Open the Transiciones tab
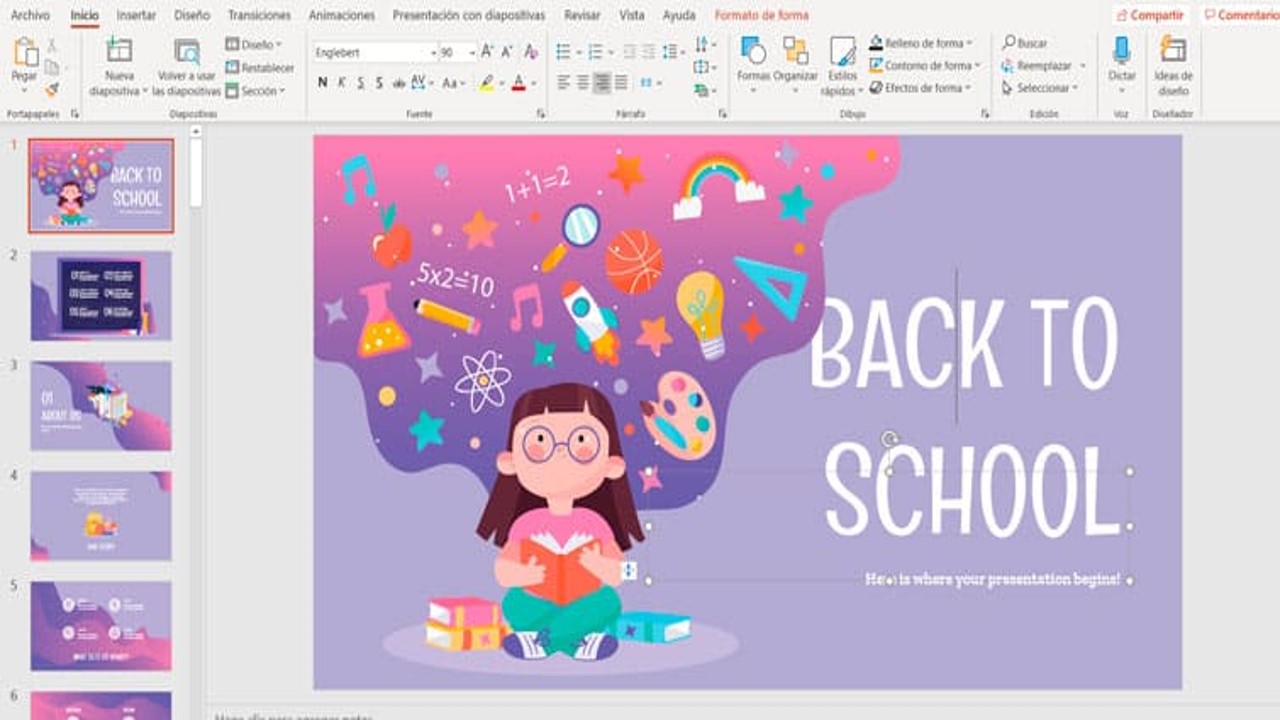 coord(259,15)
